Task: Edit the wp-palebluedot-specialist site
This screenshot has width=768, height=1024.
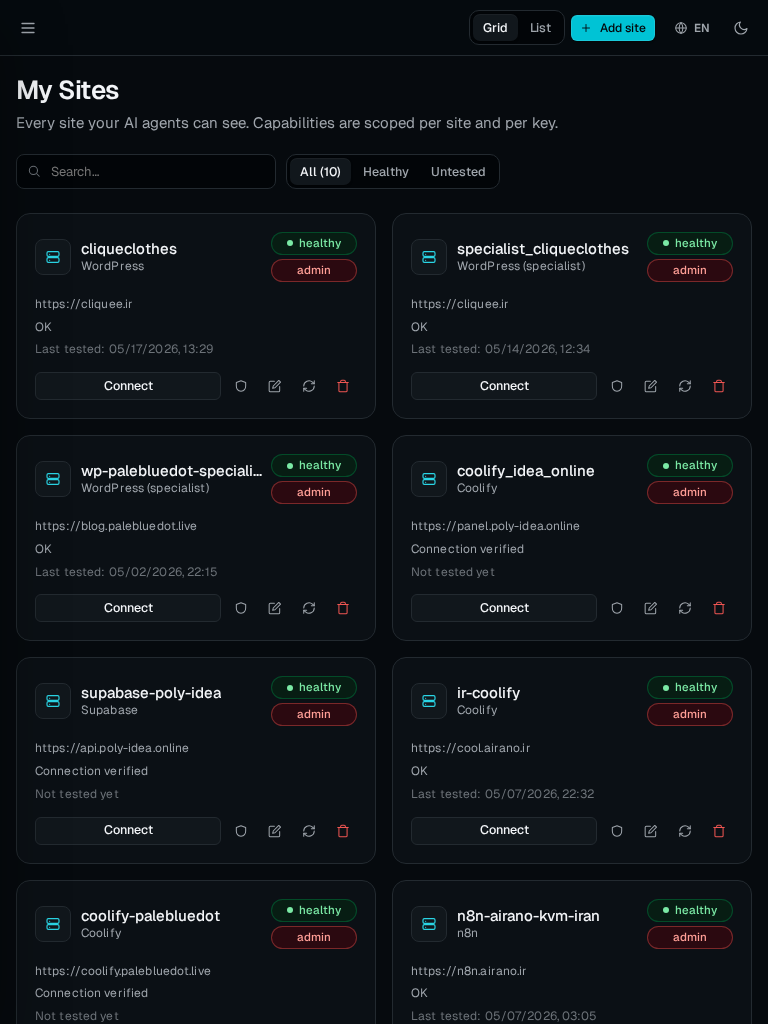Action: coord(275,608)
